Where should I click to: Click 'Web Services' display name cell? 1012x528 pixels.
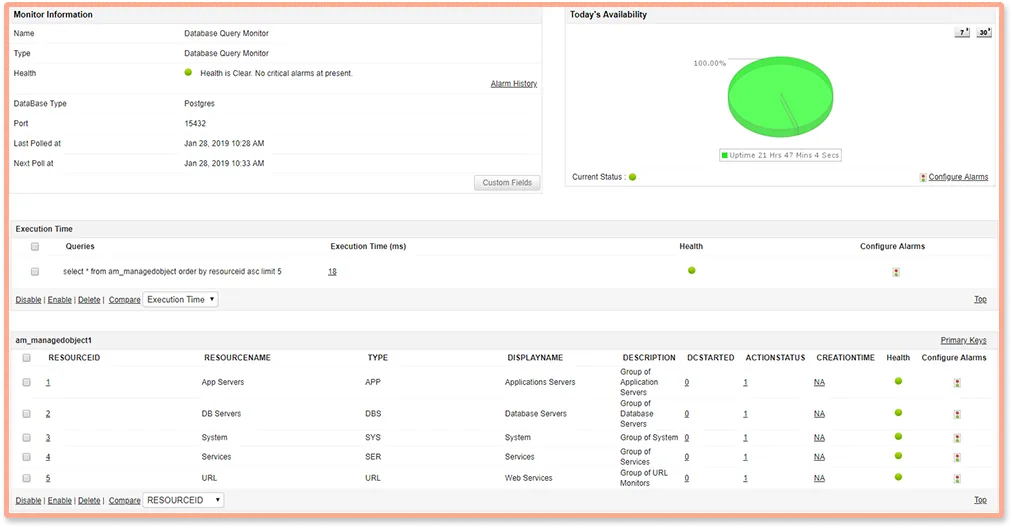pos(529,478)
